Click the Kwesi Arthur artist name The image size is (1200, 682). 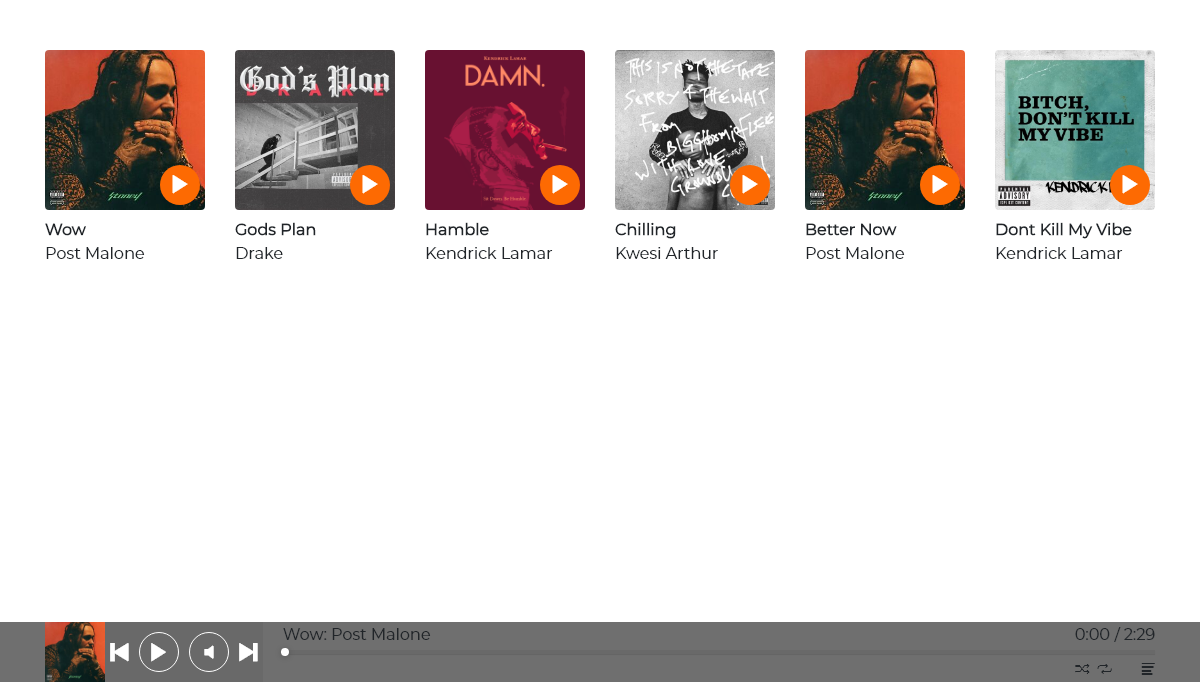coord(666,254)
